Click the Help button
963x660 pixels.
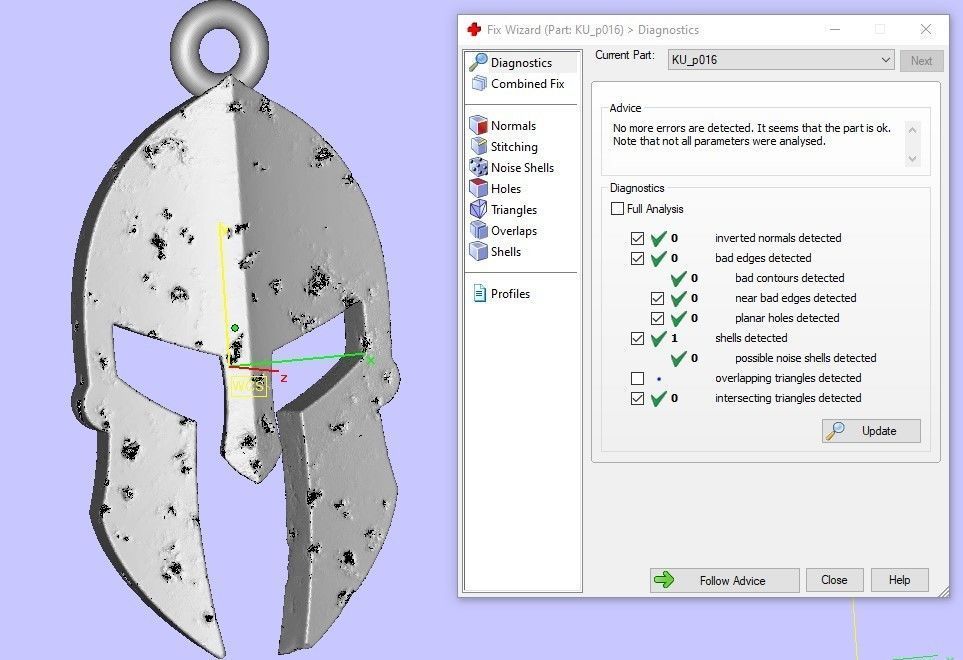(x=899, y=580)
